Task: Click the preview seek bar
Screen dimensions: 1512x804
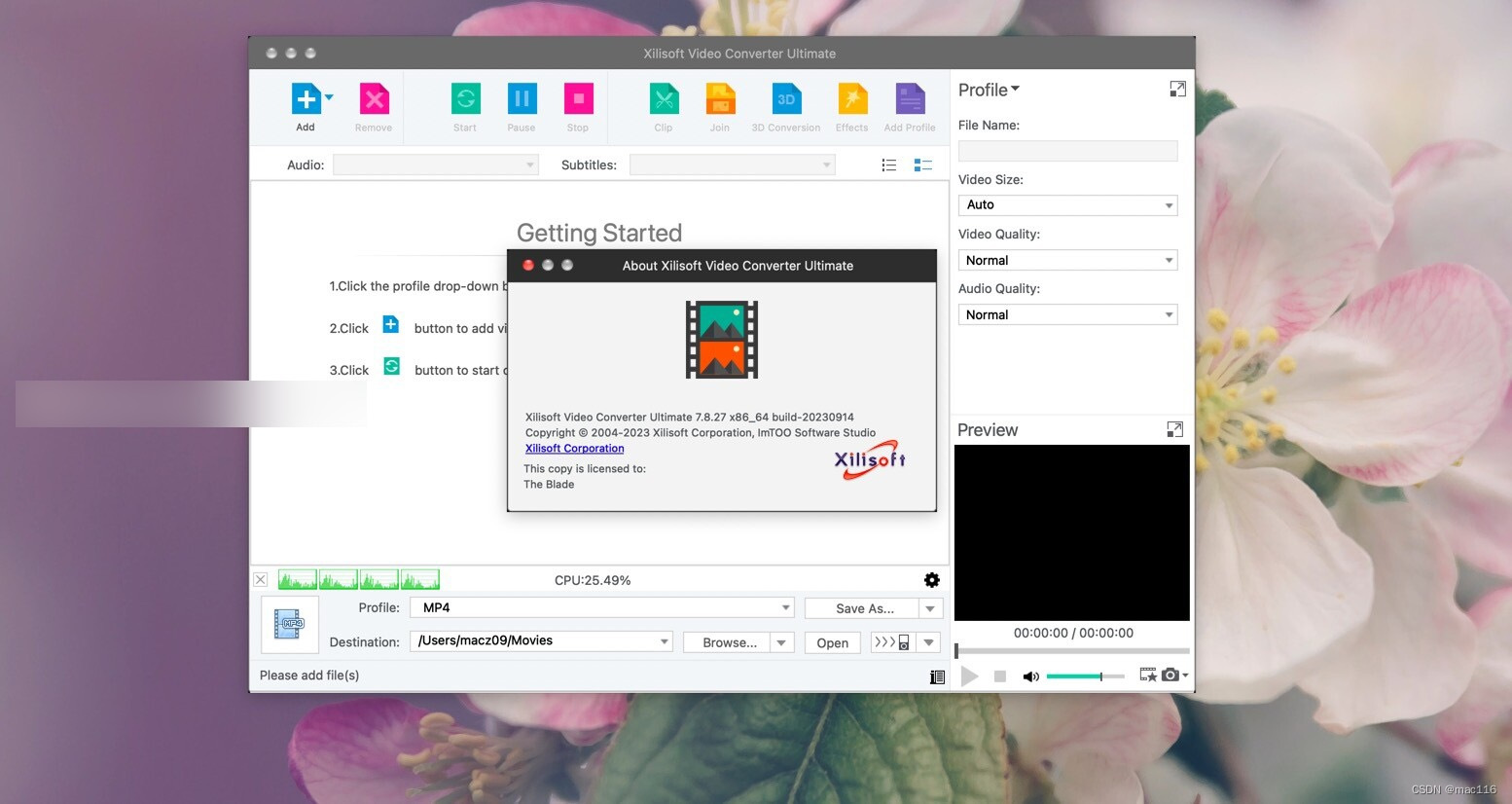Action: (1072, 650)
